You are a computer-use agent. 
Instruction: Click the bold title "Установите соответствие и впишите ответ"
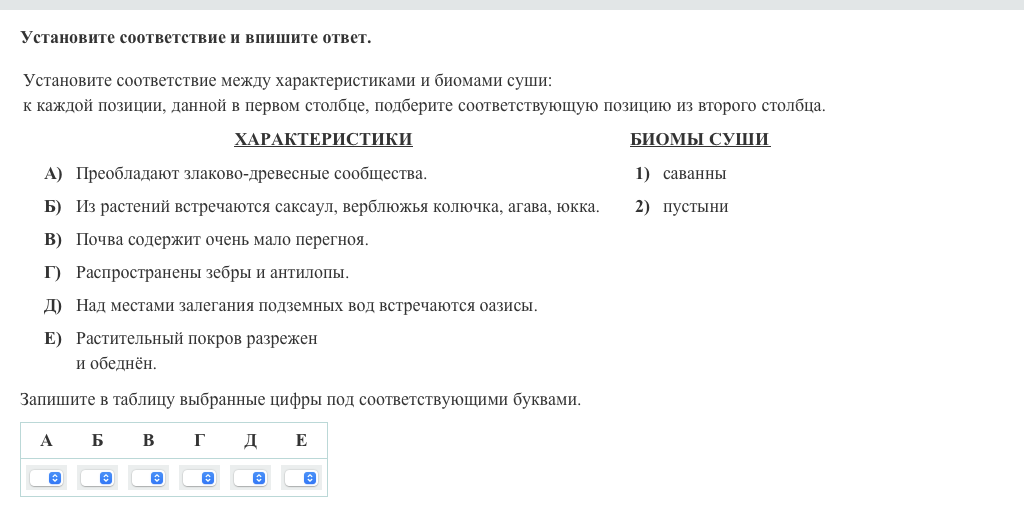pos(196,38)
